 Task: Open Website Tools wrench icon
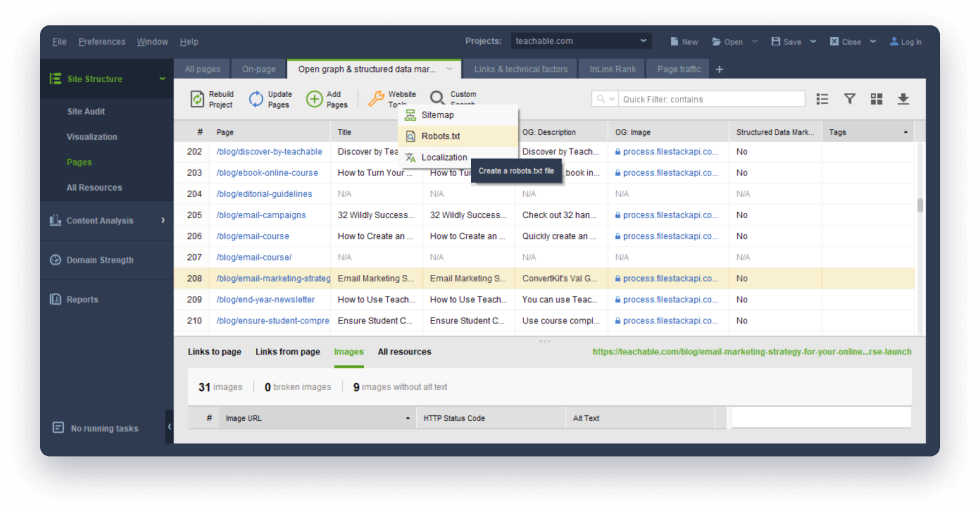pos(376,98)
